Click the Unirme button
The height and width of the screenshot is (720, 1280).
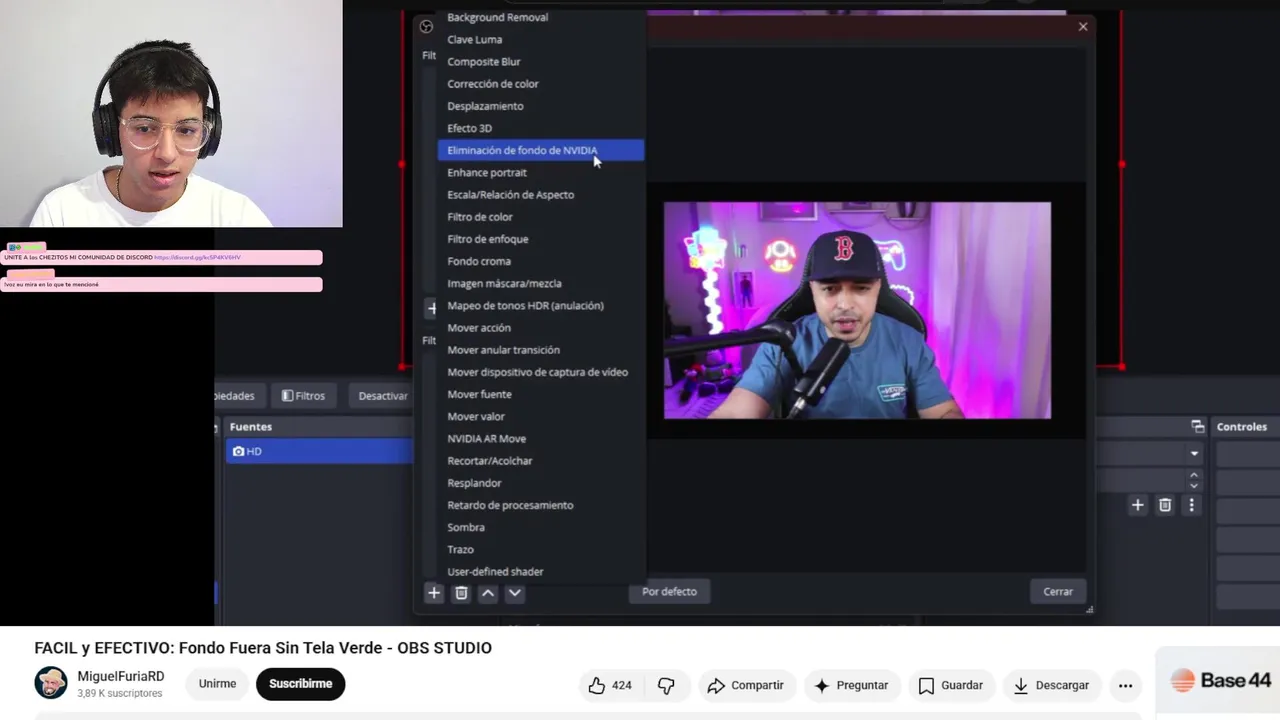(217, 684)
